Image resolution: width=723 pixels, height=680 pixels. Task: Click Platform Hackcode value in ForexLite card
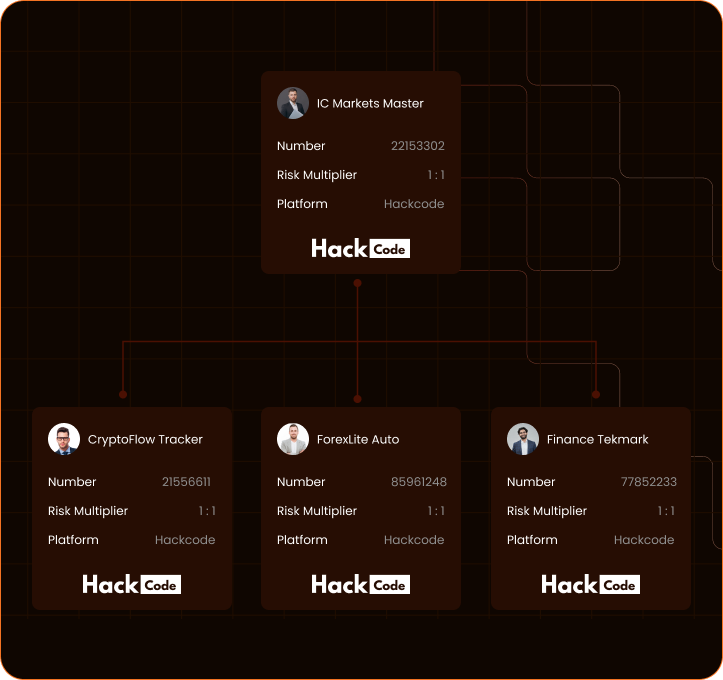pos(414,540)
